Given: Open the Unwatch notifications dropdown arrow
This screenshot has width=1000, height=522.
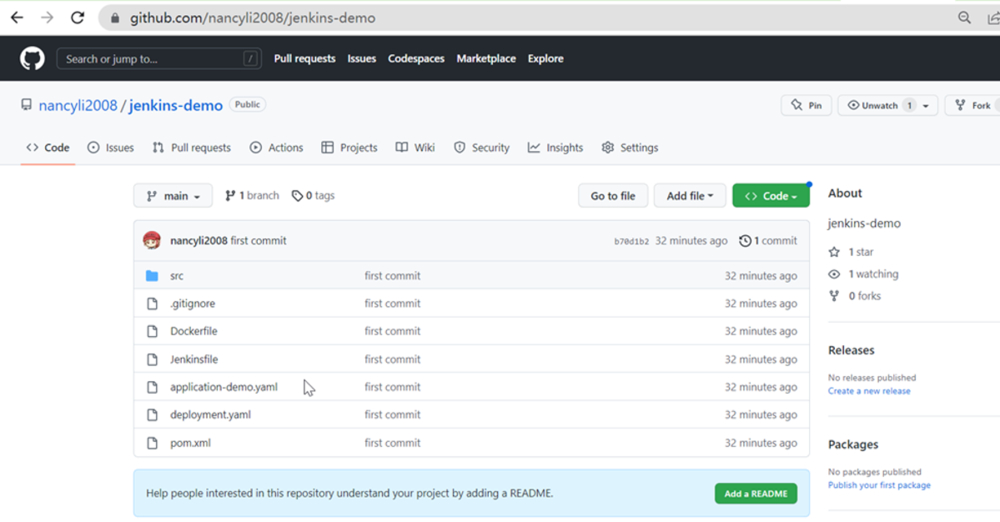Looking at the screenshot, I should click(x=926, y=106).
